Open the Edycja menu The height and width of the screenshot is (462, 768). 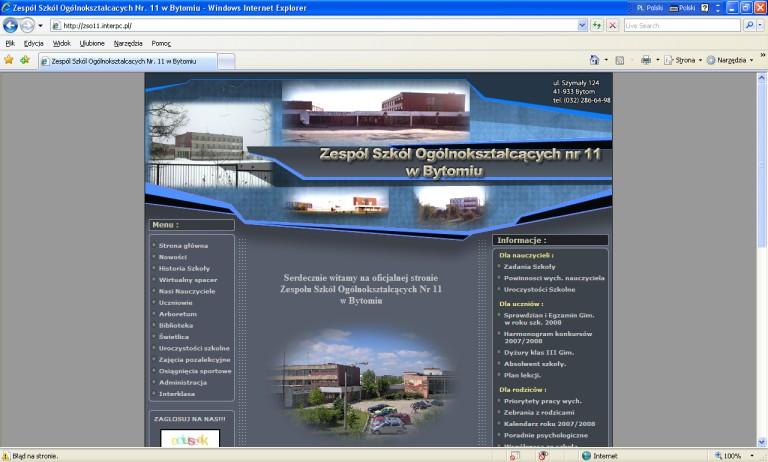click(33, 43)
